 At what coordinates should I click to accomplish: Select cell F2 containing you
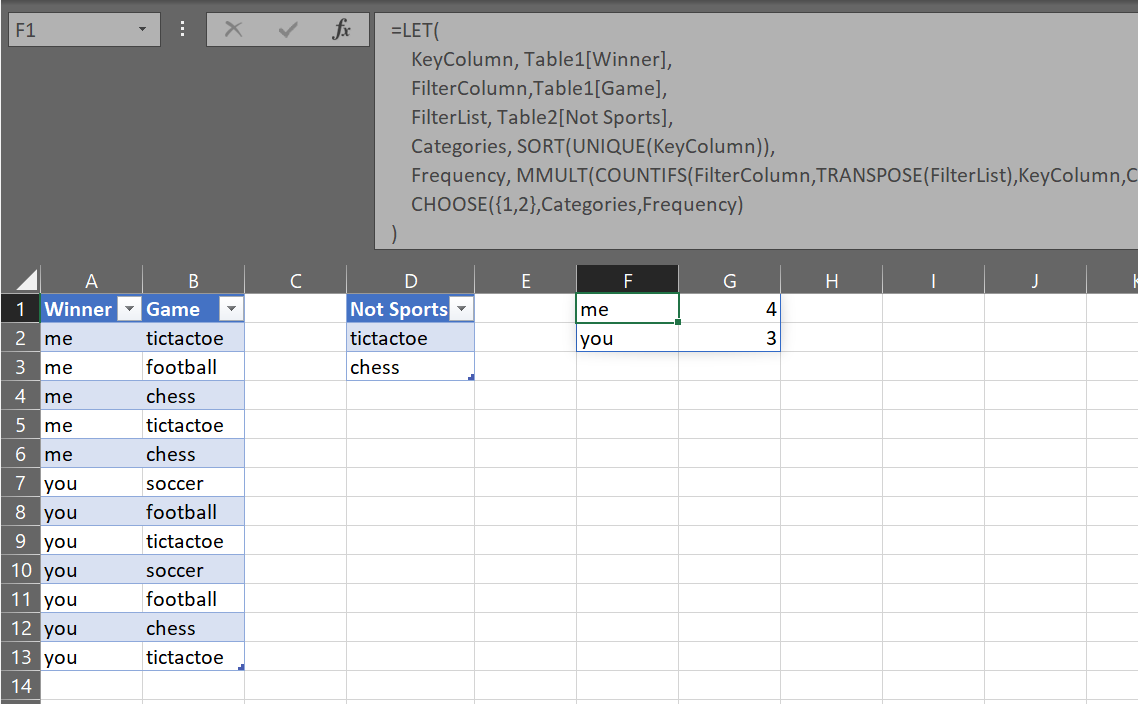pyautogui.click(x=628, y=338)
